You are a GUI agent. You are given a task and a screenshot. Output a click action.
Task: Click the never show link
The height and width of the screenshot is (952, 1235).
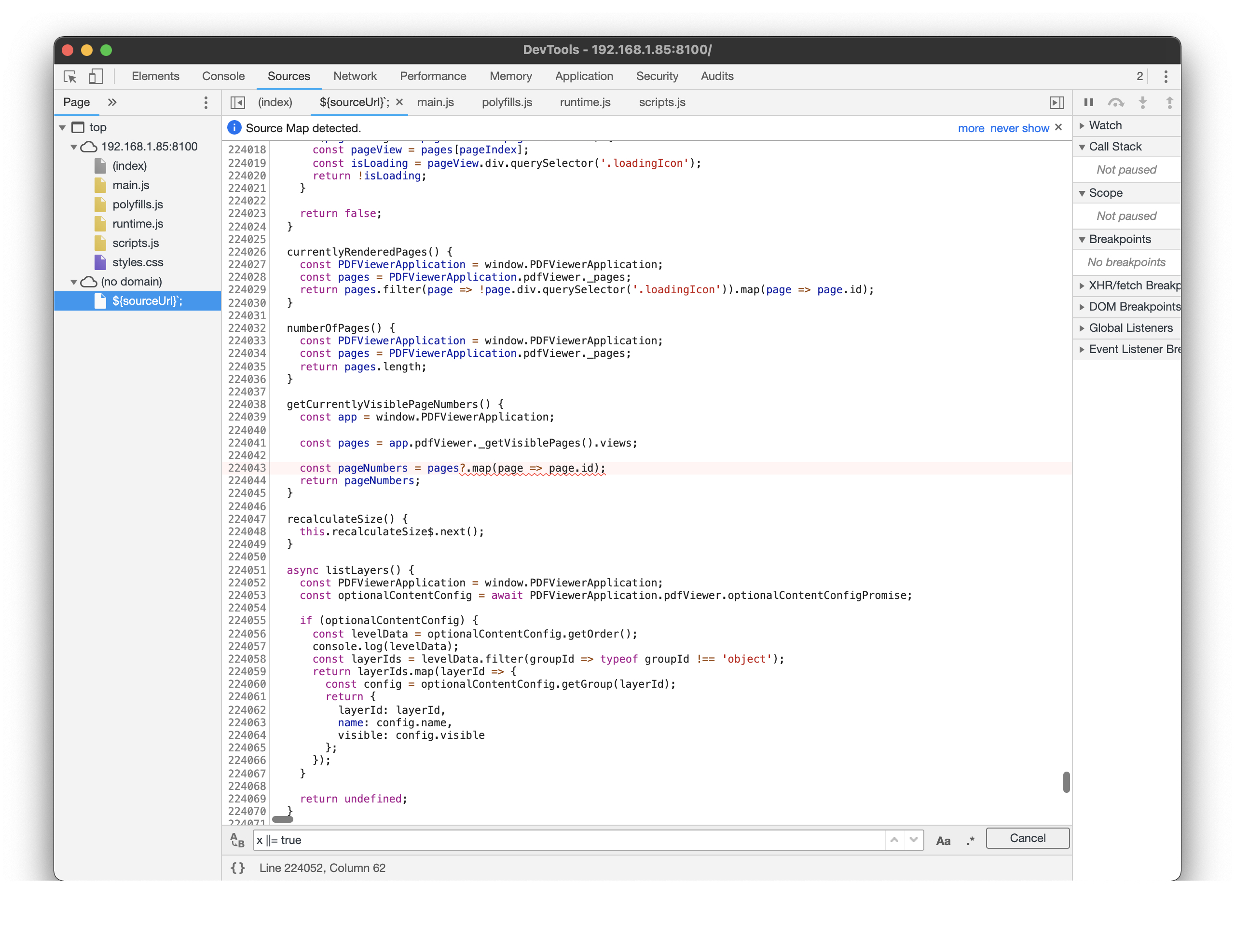pyautogui.click(x=1019, y=128)
